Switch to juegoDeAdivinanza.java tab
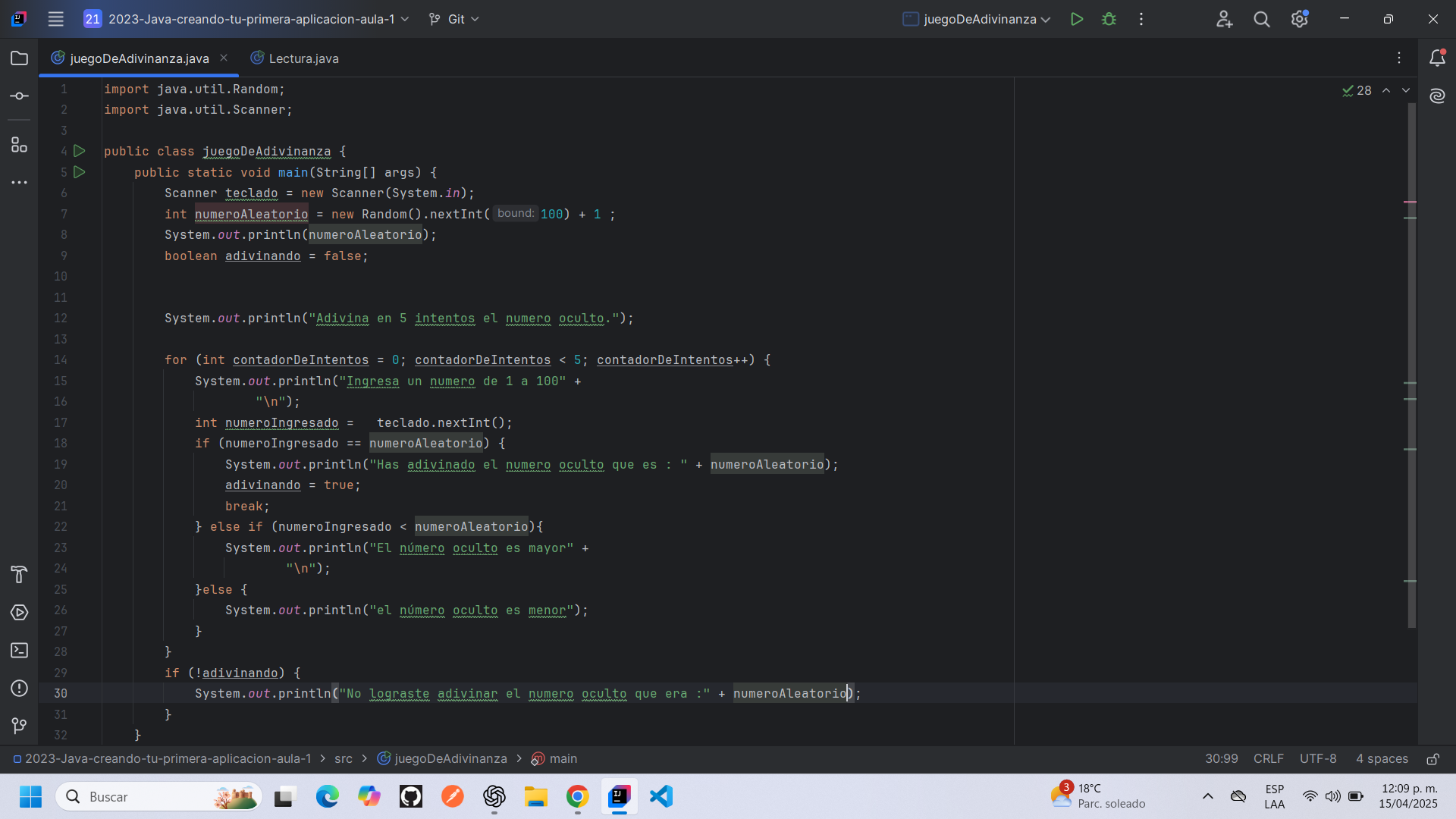Viewport: 1456px width, 819px height. [139, 58]
